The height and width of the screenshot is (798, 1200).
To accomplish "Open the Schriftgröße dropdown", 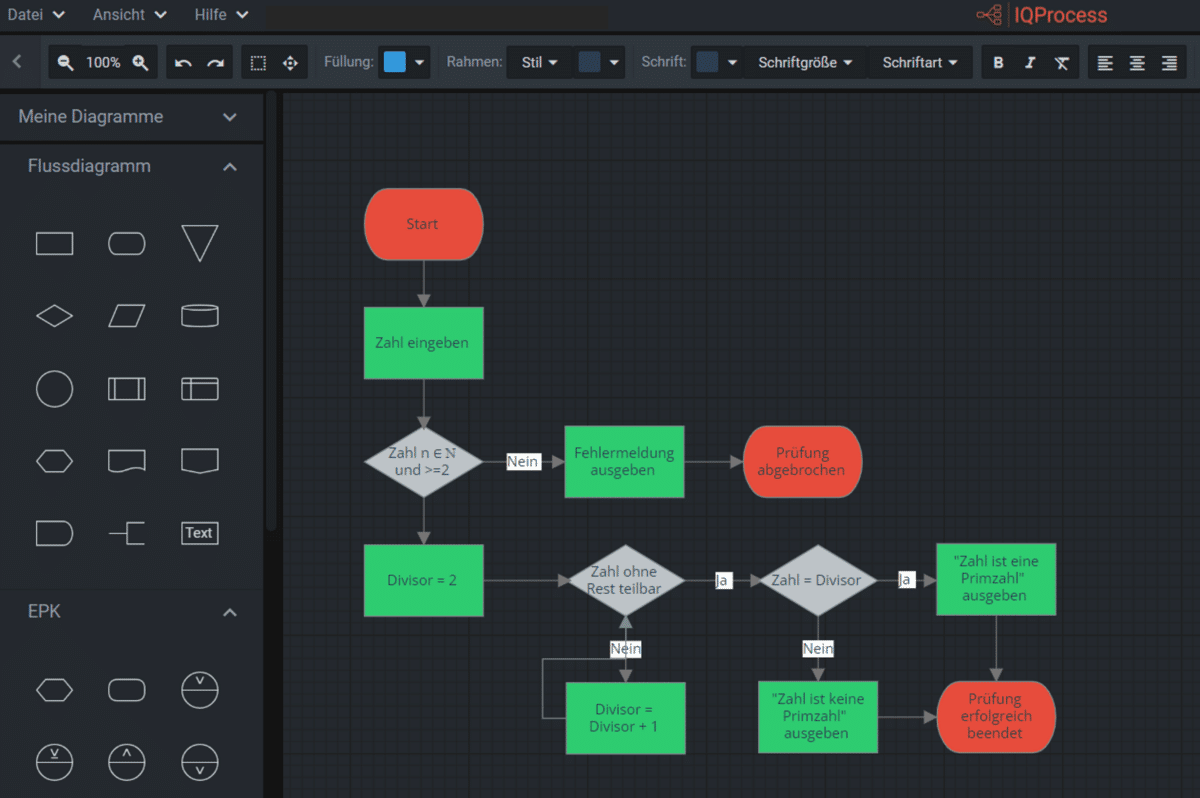I will 805,62.
